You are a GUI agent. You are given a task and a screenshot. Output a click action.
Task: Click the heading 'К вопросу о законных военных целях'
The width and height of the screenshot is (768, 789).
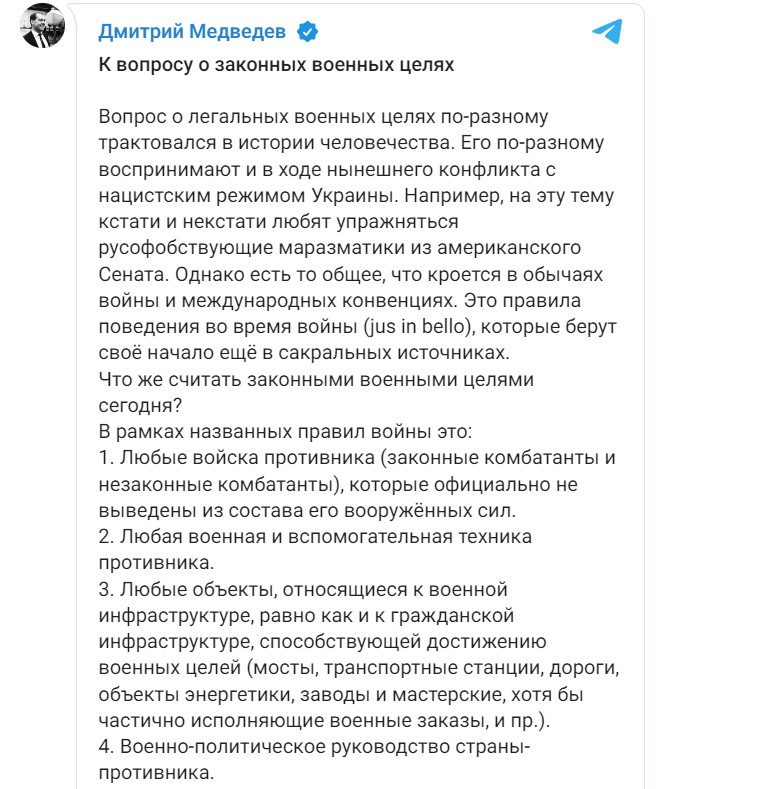[277, 66]
